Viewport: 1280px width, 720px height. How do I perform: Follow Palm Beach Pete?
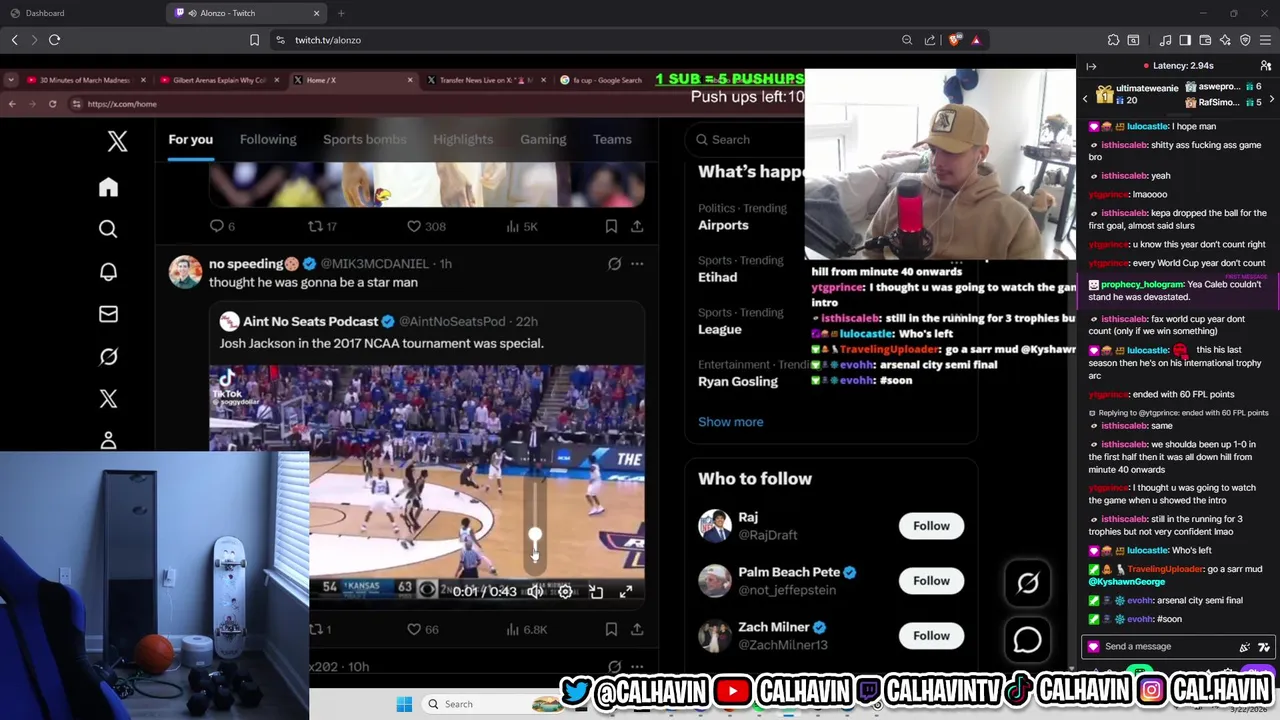point(931,581)
